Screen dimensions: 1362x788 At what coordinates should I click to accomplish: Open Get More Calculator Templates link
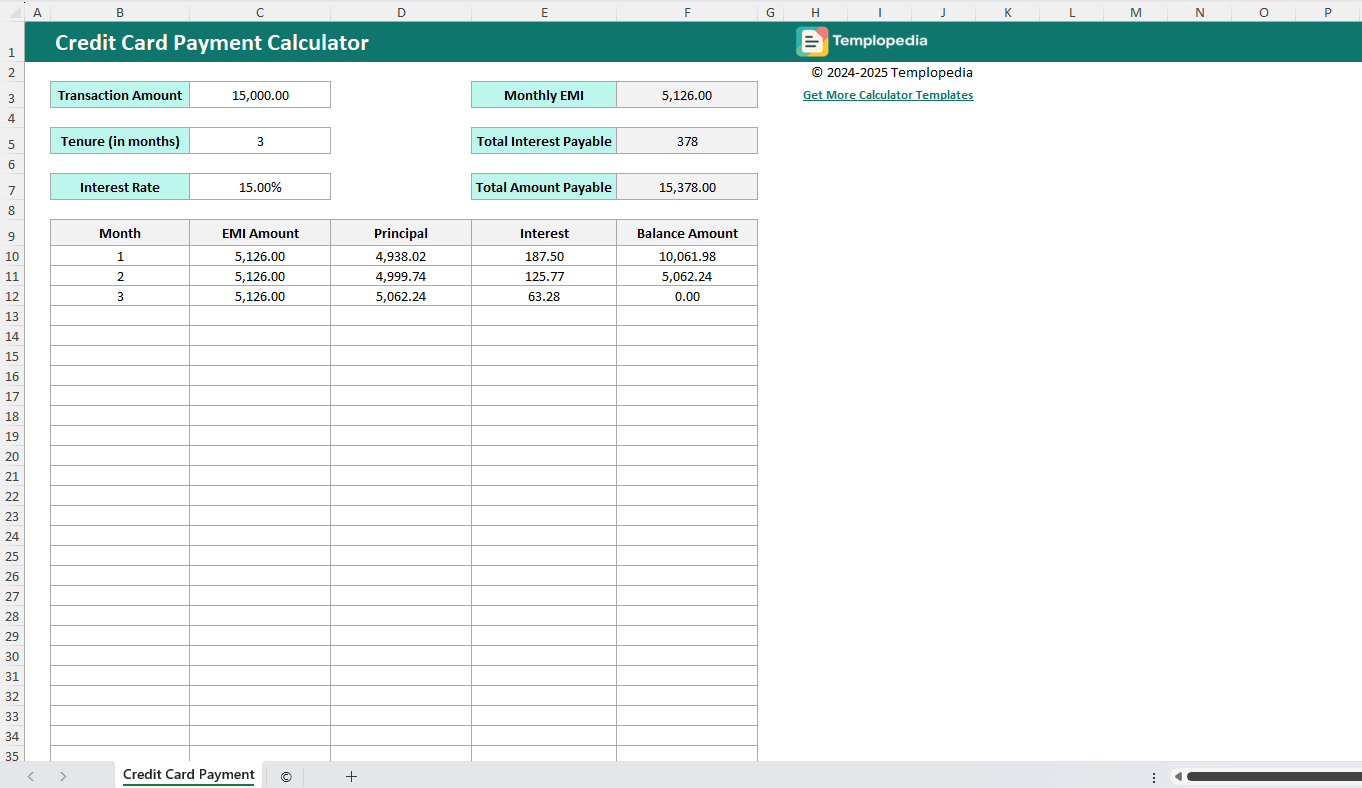[888, 95]
